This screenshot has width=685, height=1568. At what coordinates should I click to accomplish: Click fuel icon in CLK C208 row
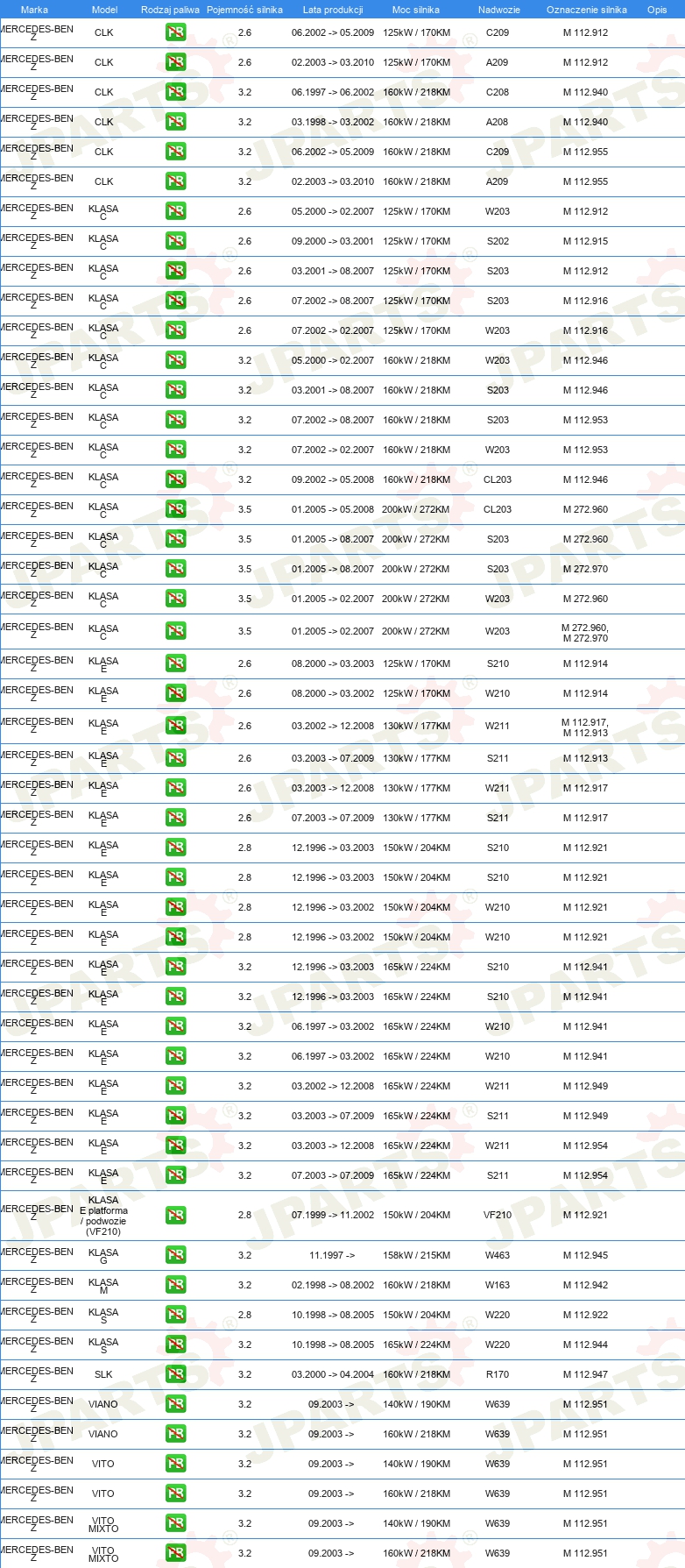pyautogui.click(x=176, y=92)
